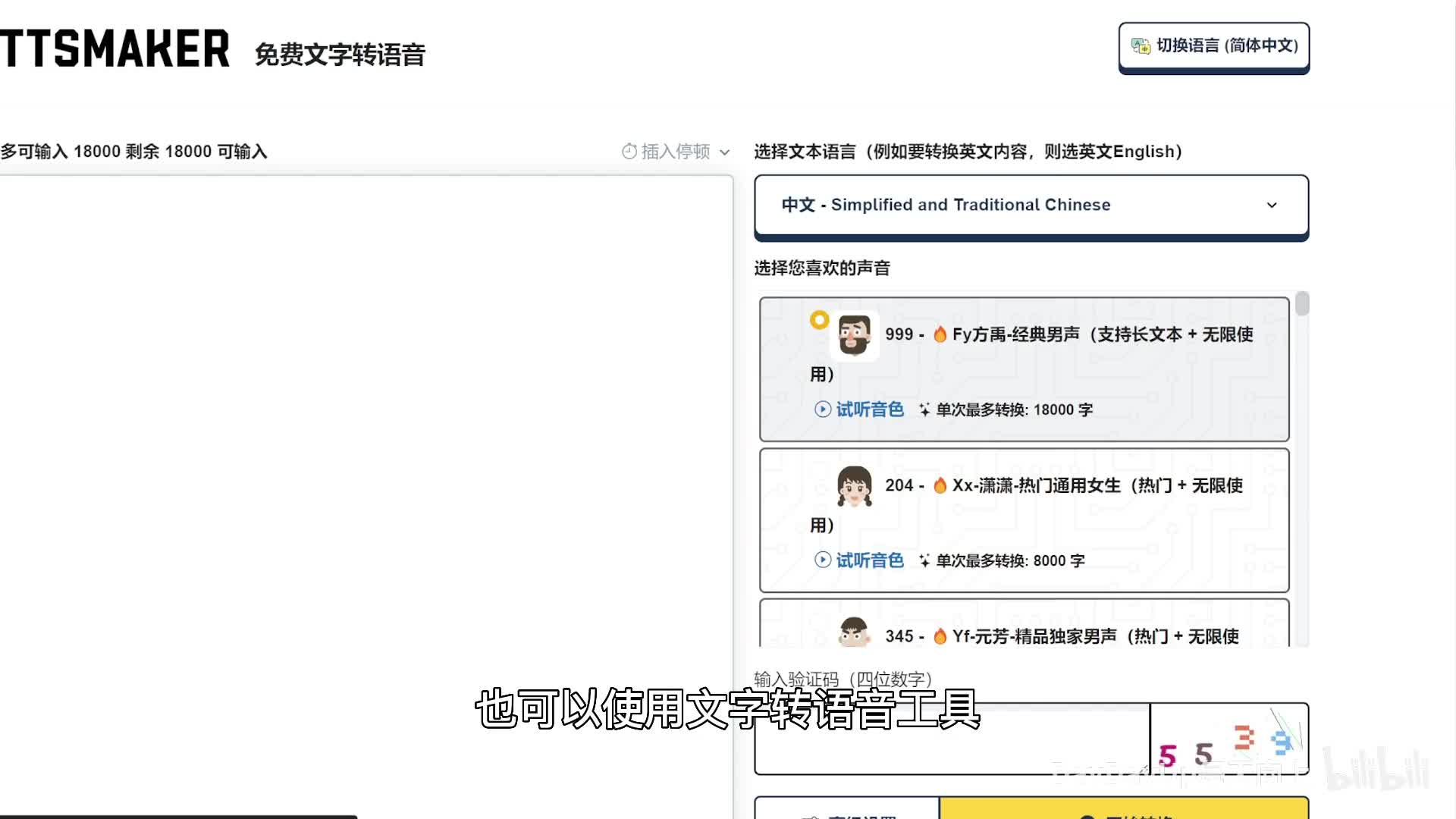Click the flame icon on voice 999
This screenshot has height=819, width=1456.
pos(940,334)
